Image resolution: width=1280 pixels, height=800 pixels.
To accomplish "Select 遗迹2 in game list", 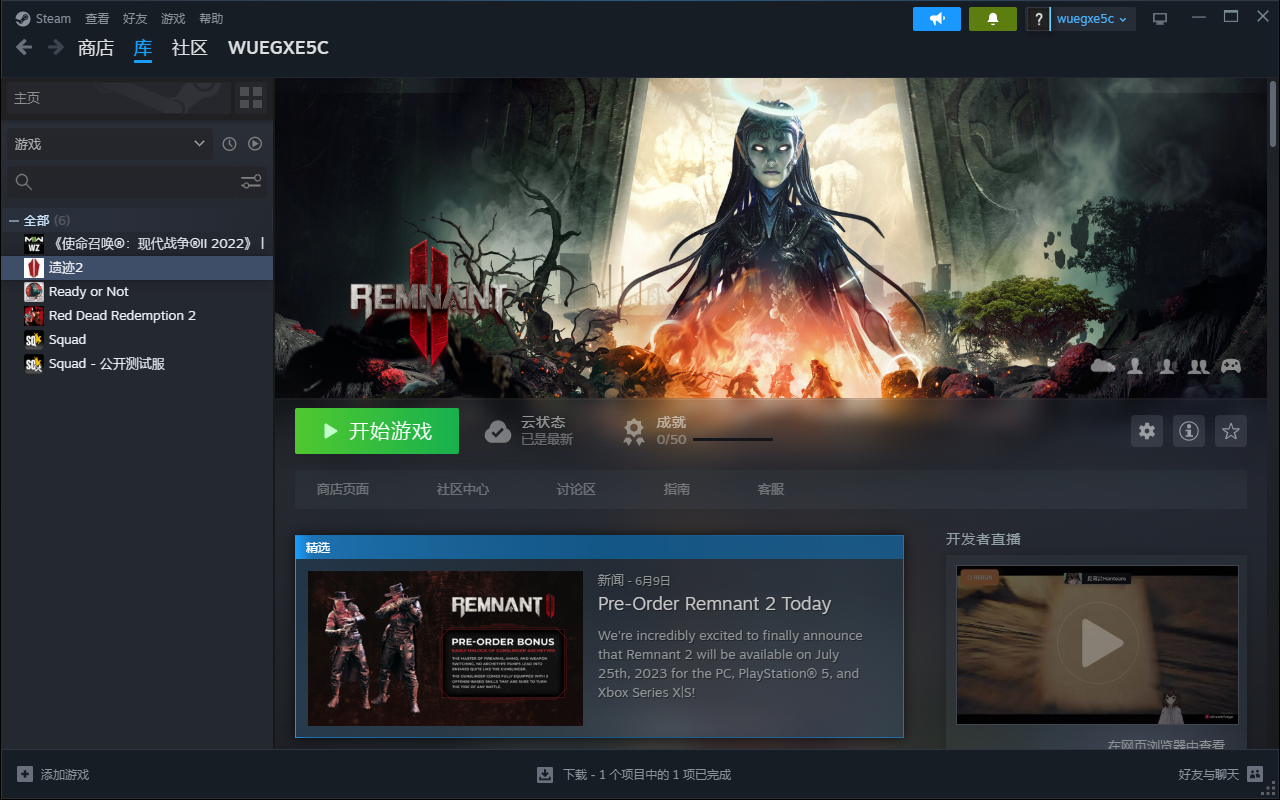I will point(137,267).
